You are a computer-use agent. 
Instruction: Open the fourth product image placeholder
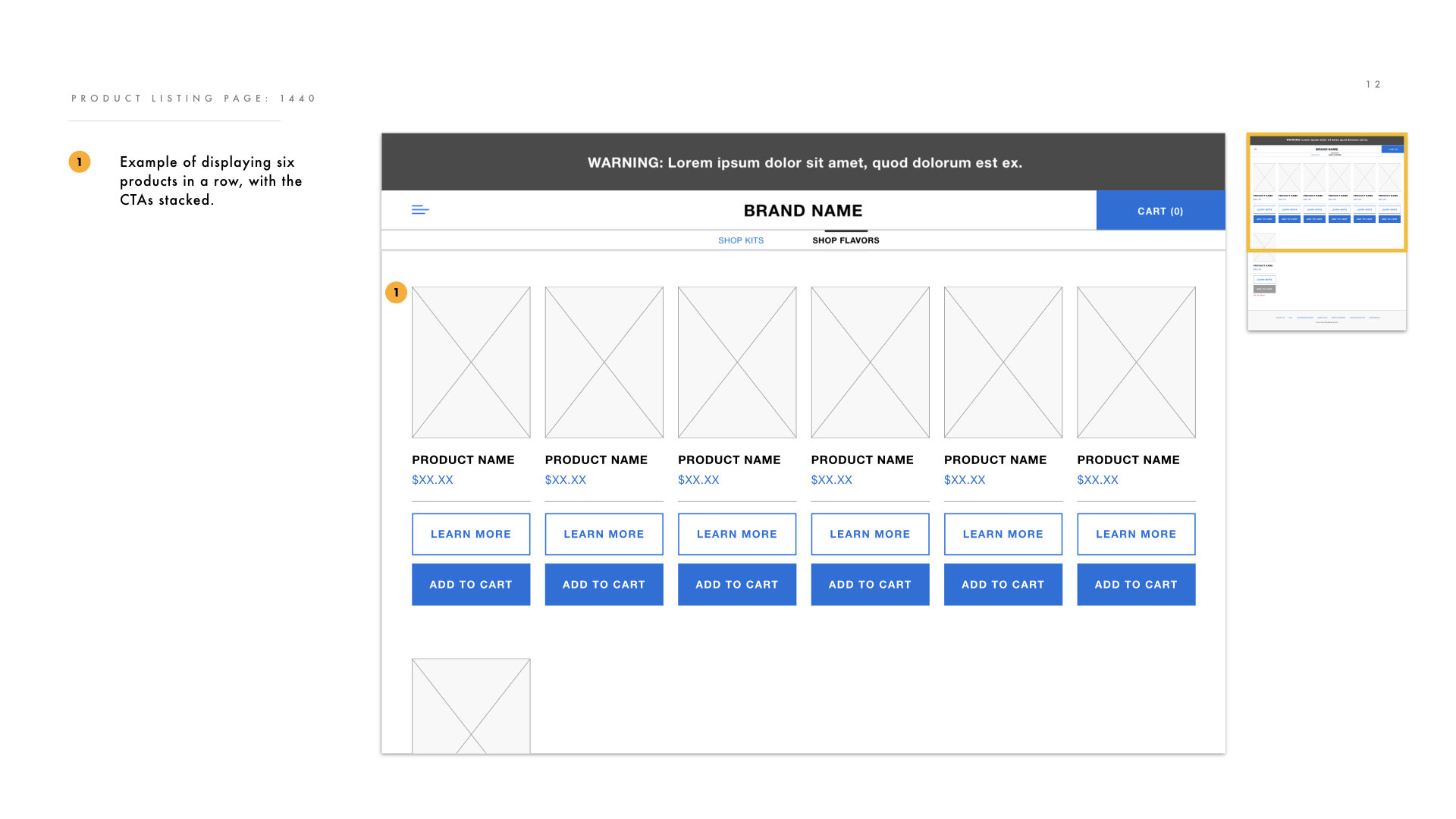coord(870,362)
